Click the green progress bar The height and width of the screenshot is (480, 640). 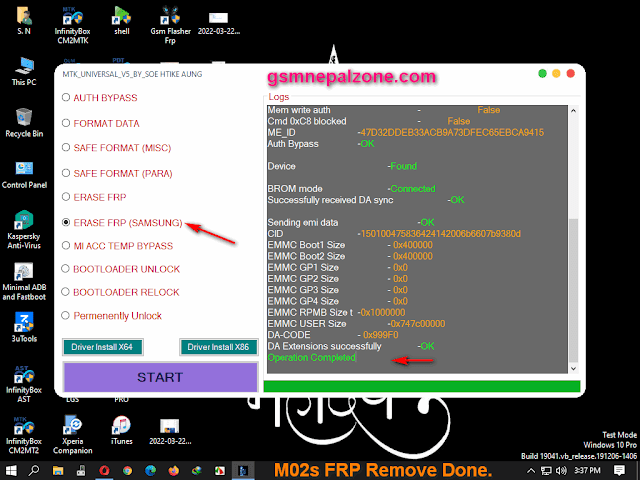[x=422, y=386]
